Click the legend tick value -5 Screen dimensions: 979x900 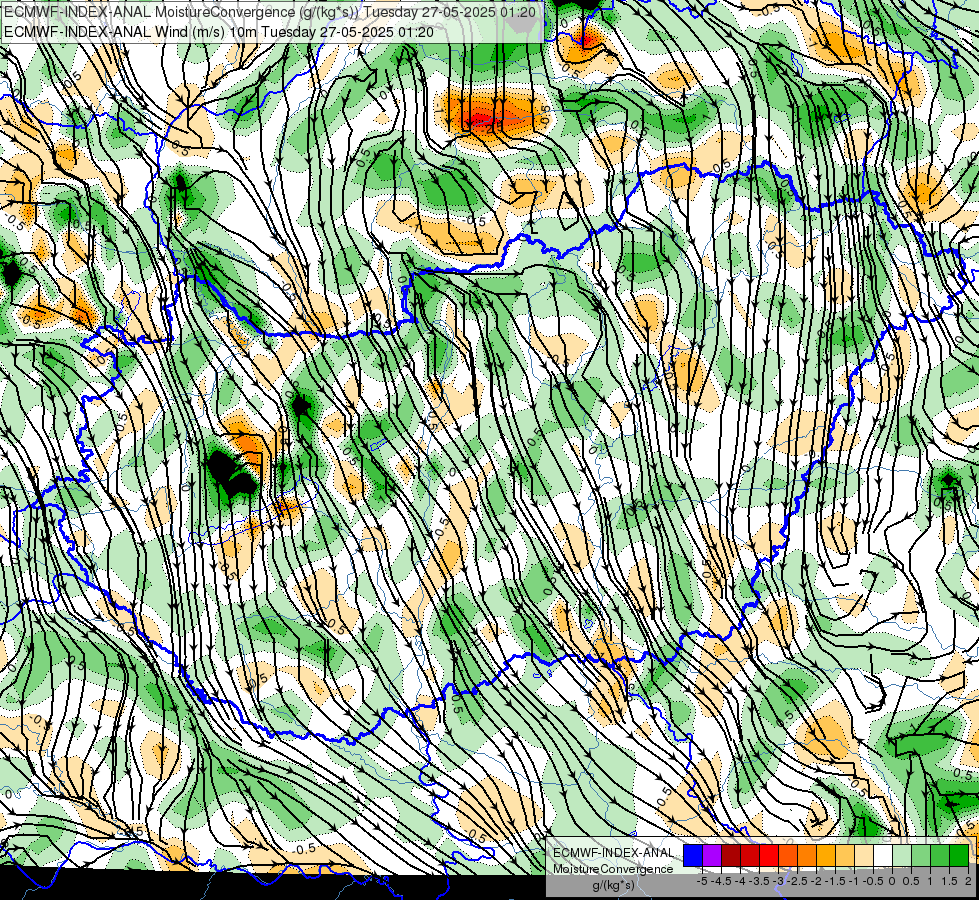[702, 881]
